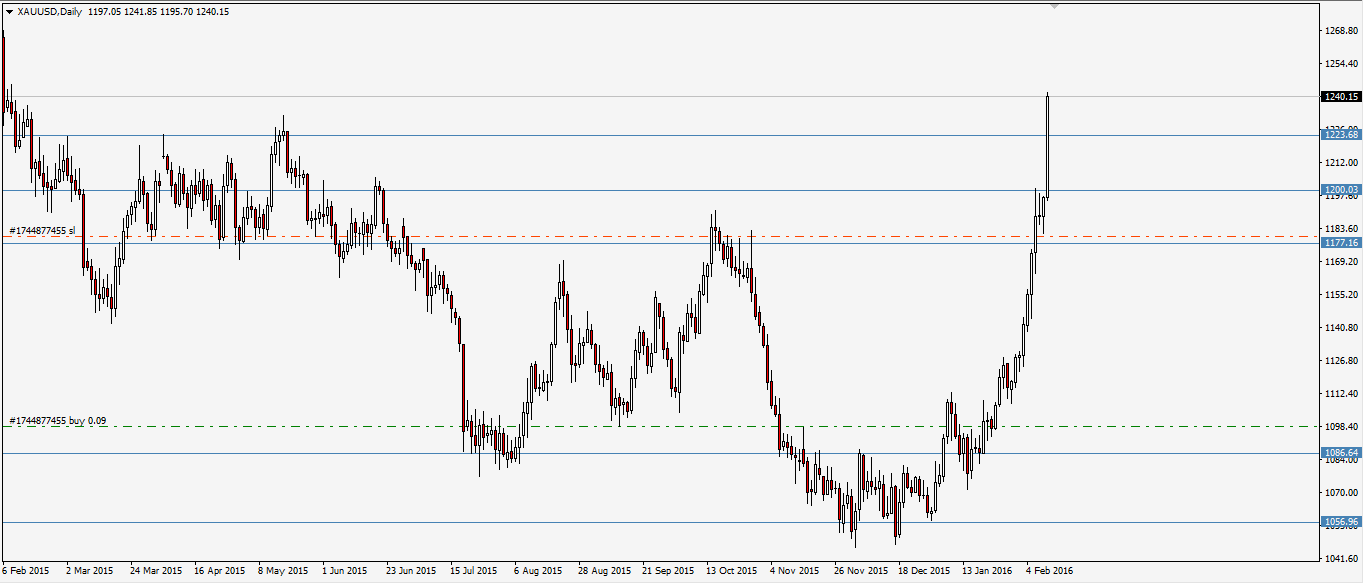
Task: Click the 13 Jan 2016 date label
Action: coord(988,571)
